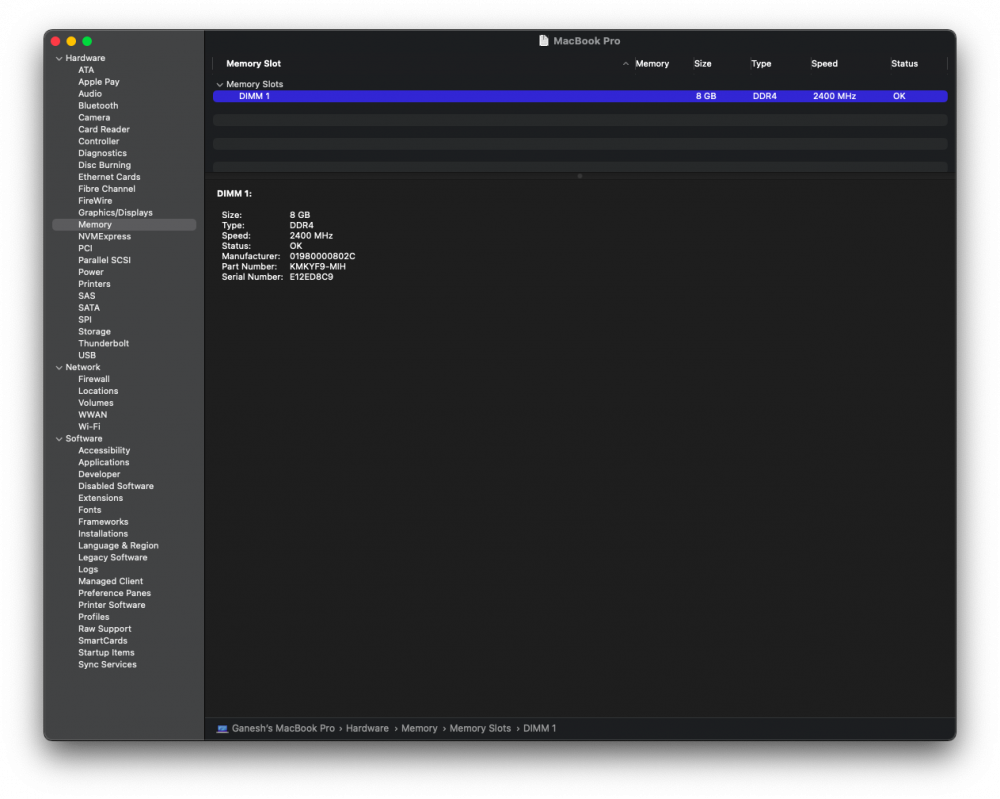The width and height of the screenshot is (1000, 799).
Task: Sort by the Memory Slot column header
Action: [x=253, y=64]
